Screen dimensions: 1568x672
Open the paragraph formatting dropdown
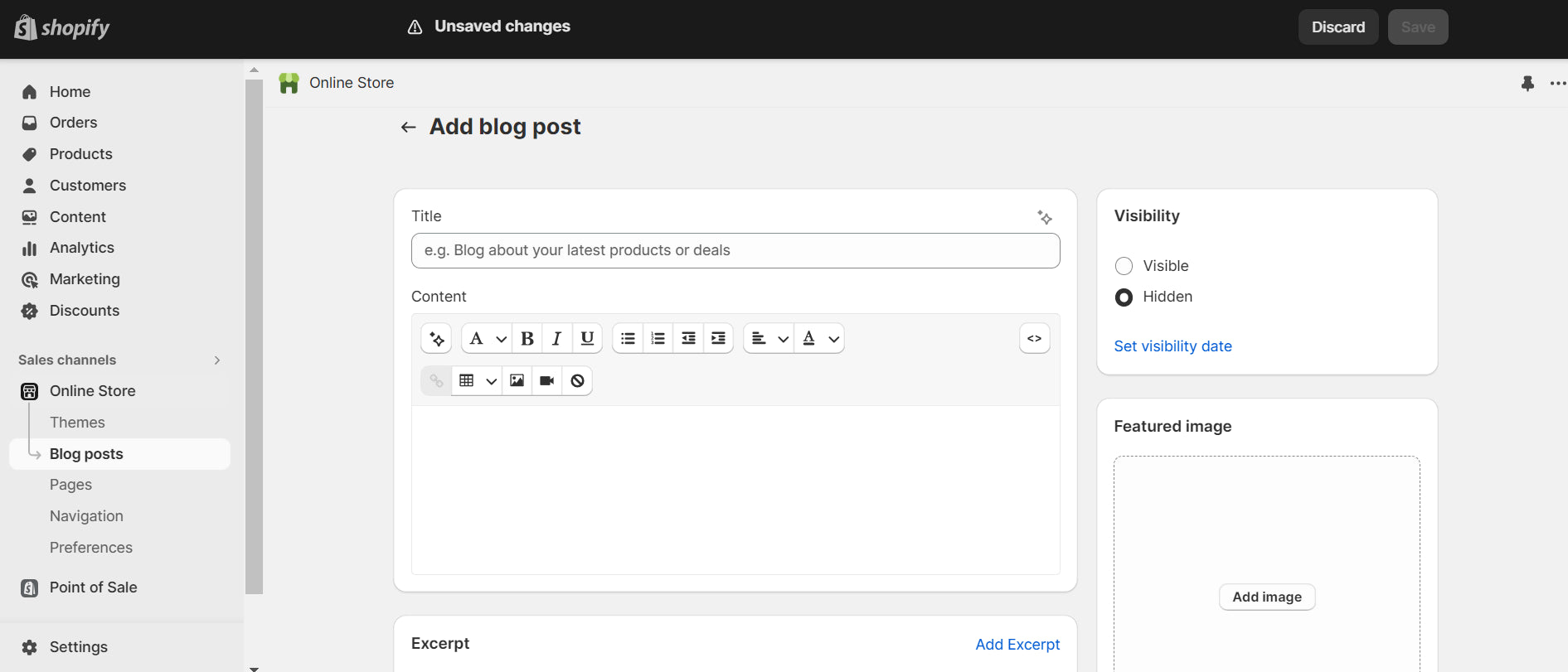click(487, 339)
